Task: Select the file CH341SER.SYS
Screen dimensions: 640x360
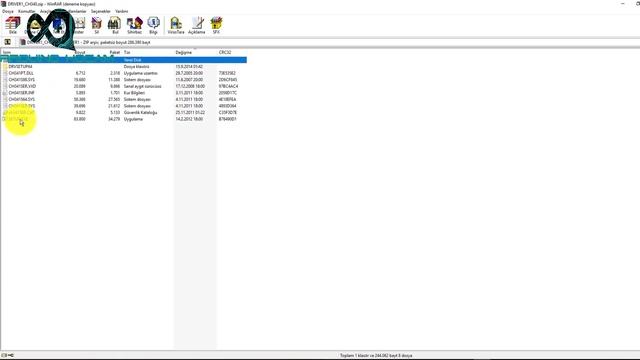Action: pos(22,106)
